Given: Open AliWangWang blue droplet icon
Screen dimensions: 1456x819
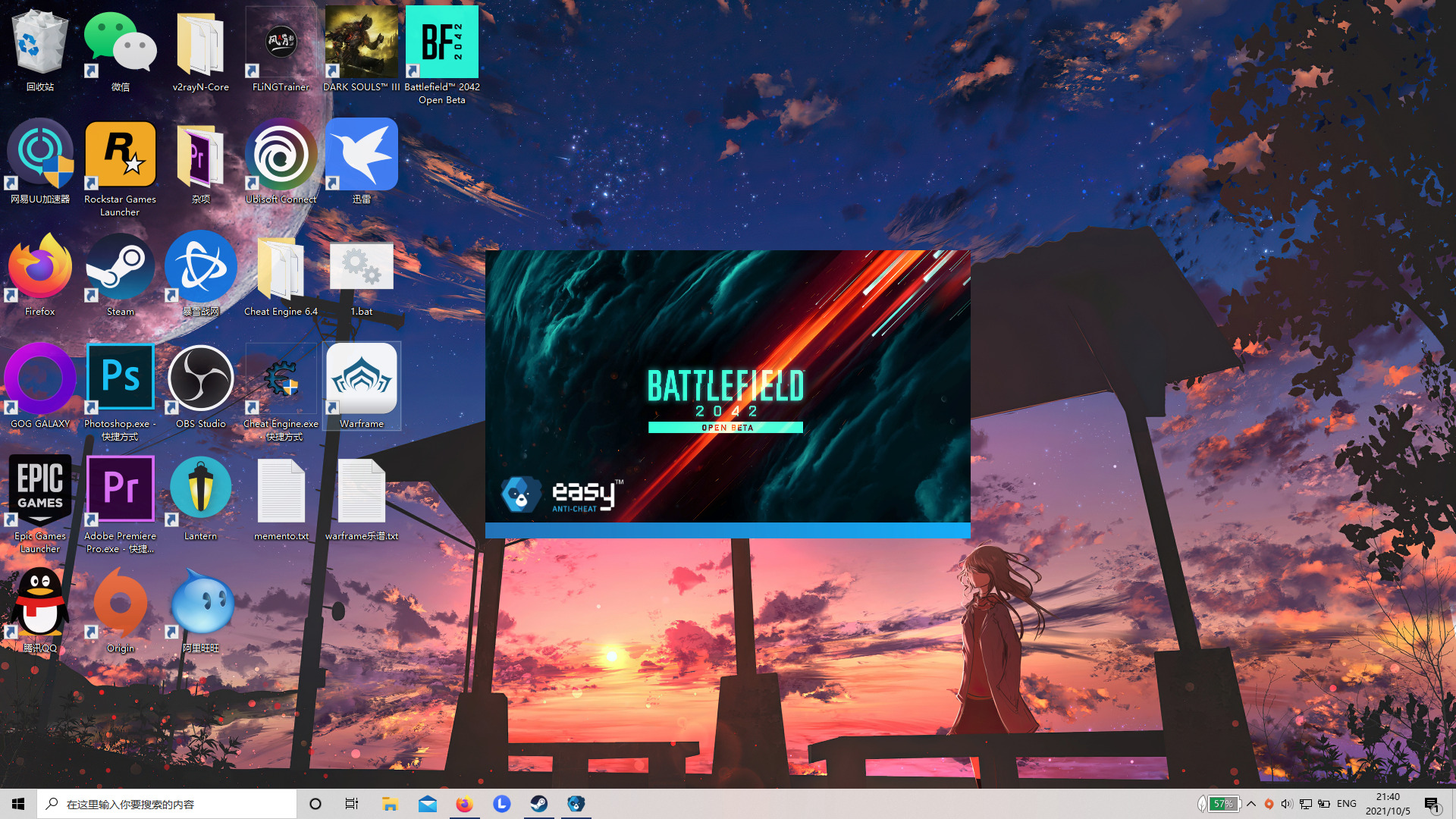Looking at the screenshot, I should [201, 610].
